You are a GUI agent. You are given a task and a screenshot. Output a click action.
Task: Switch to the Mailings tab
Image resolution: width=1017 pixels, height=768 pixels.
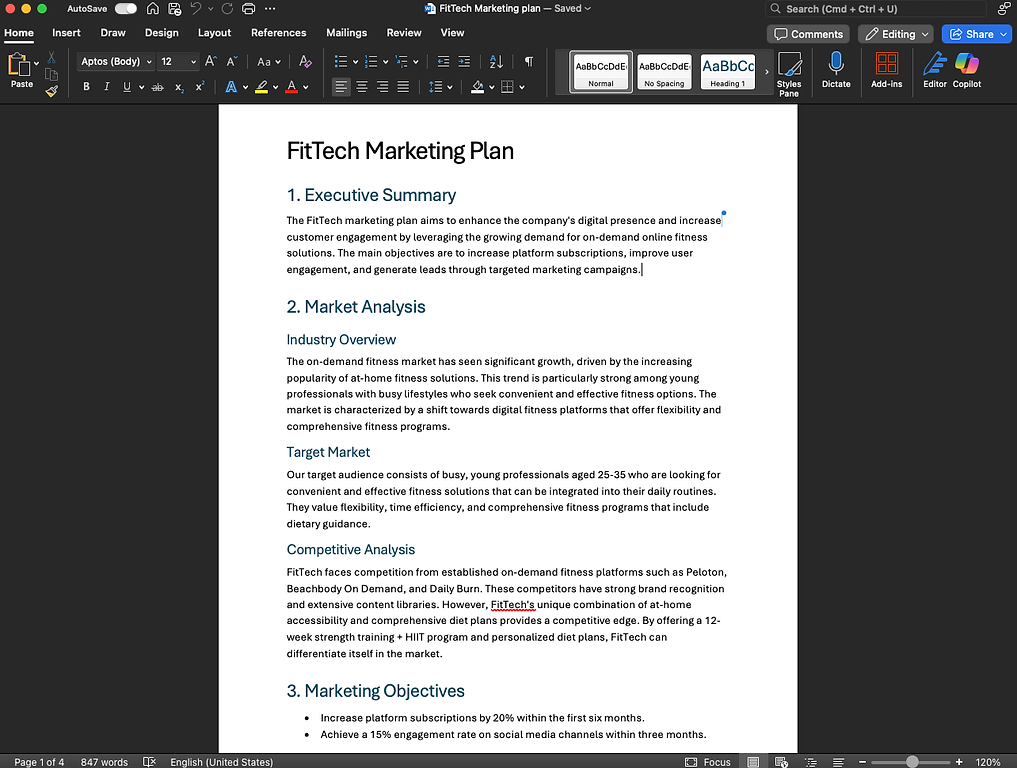[x=346, y=32]
